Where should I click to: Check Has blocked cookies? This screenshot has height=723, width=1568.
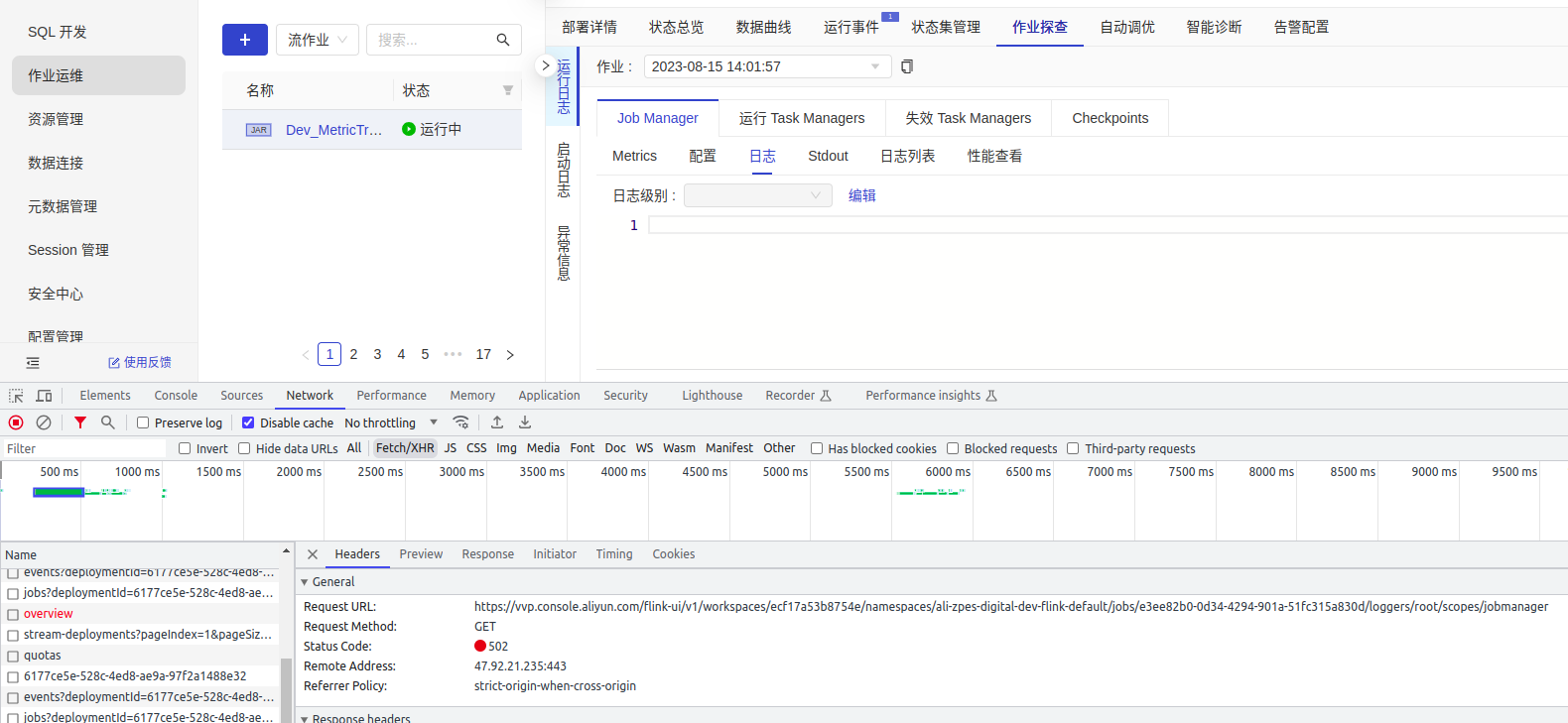pyautogui.click(x=817, y=448)
